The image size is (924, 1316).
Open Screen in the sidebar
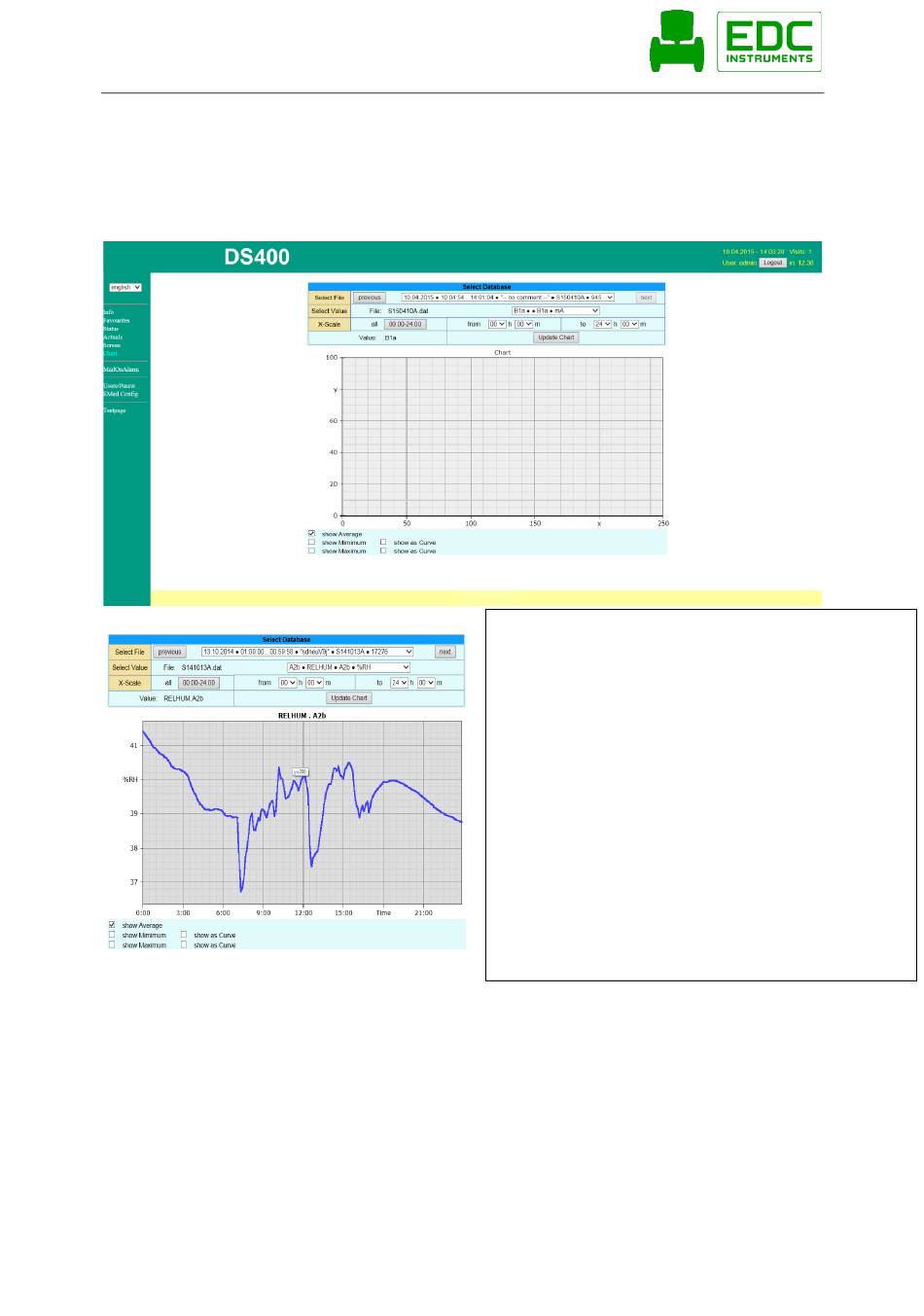(112, 345)
